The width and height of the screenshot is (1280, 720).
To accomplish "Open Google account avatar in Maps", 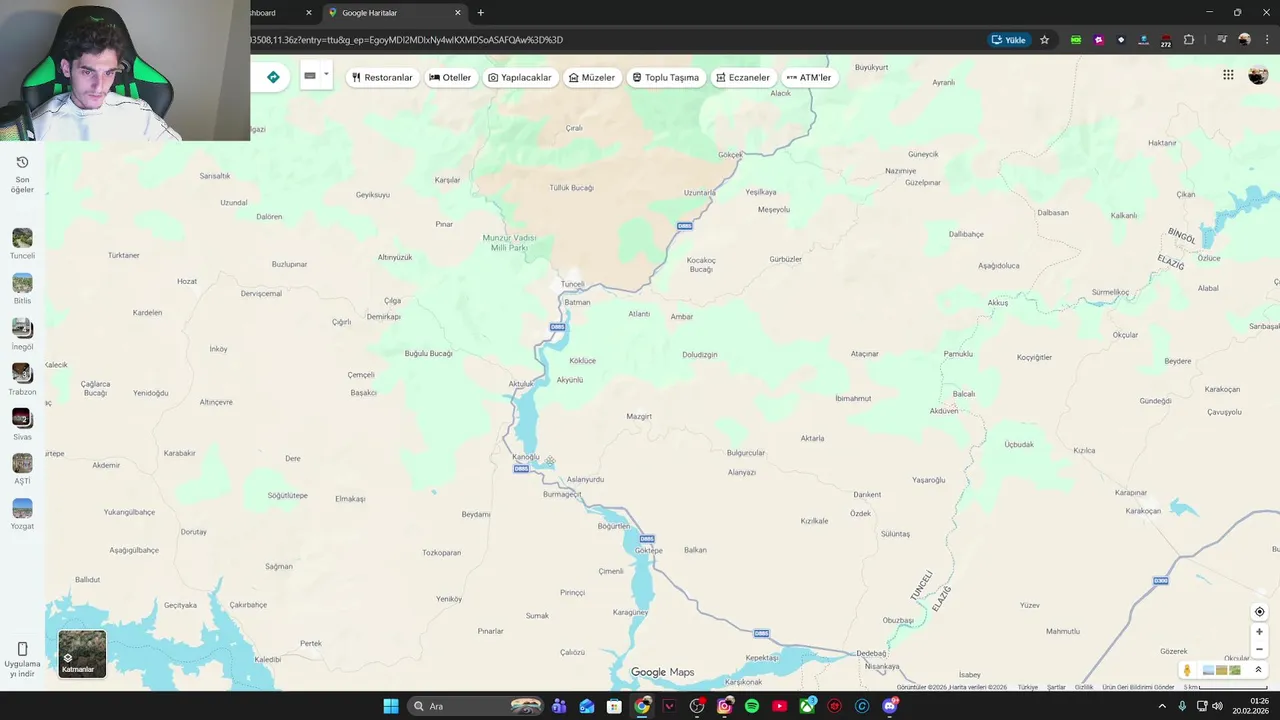I will [1258, 75].
